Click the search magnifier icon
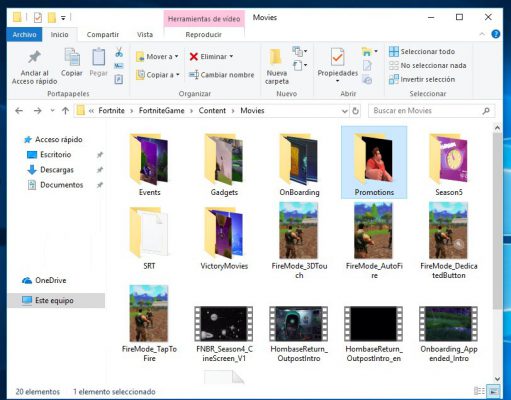Viewport: 511px width, 400px height. (486, 111)
